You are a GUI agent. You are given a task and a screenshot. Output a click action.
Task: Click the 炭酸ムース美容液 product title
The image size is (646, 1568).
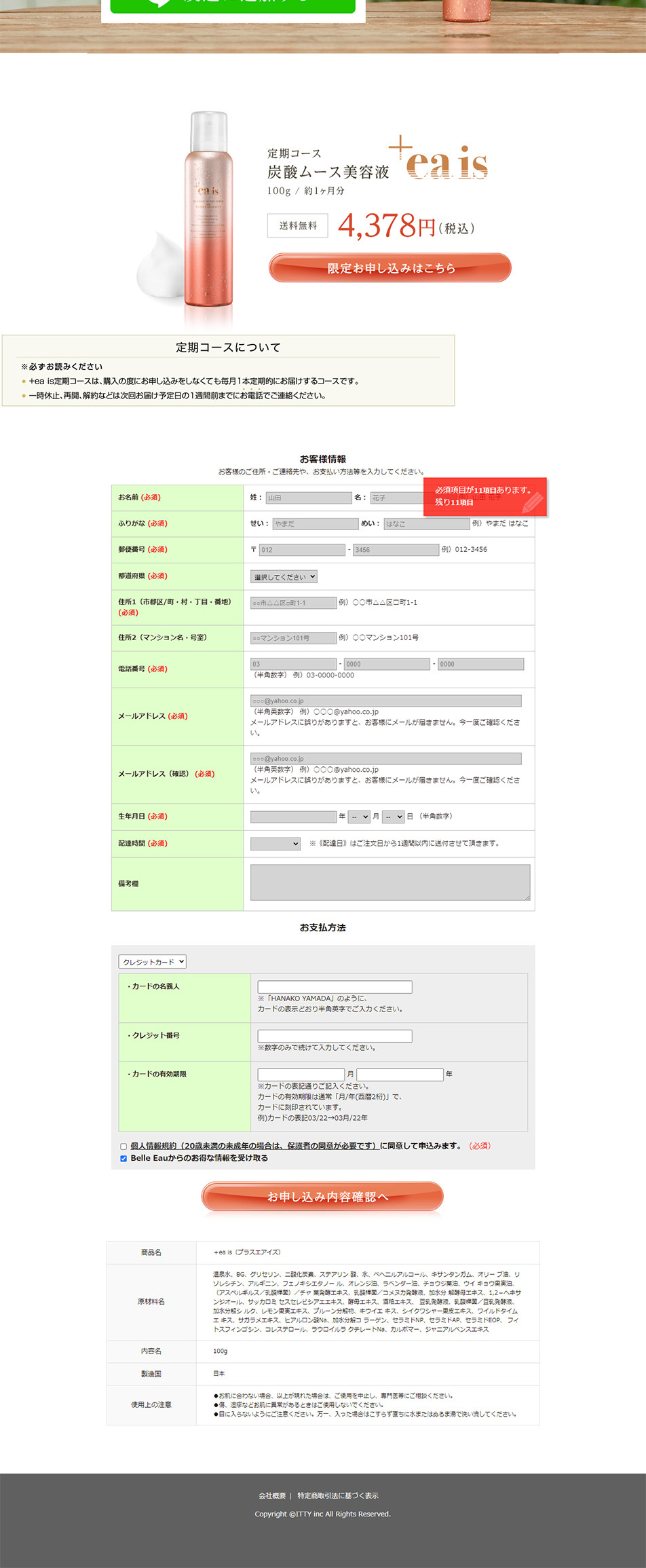(x=328, y=172)
